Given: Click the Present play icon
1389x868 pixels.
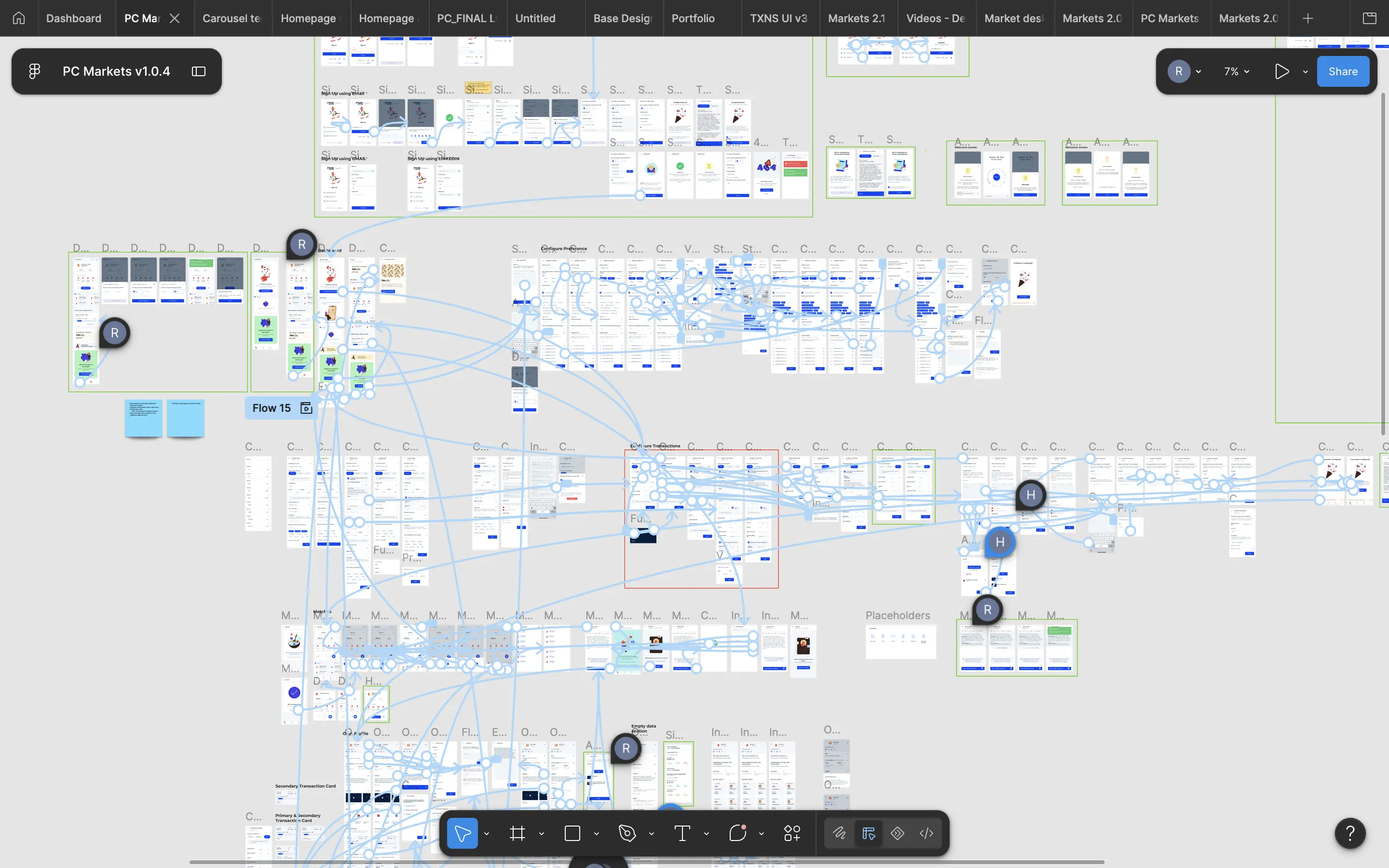Looking at the screenshot, I should 1281,71.
